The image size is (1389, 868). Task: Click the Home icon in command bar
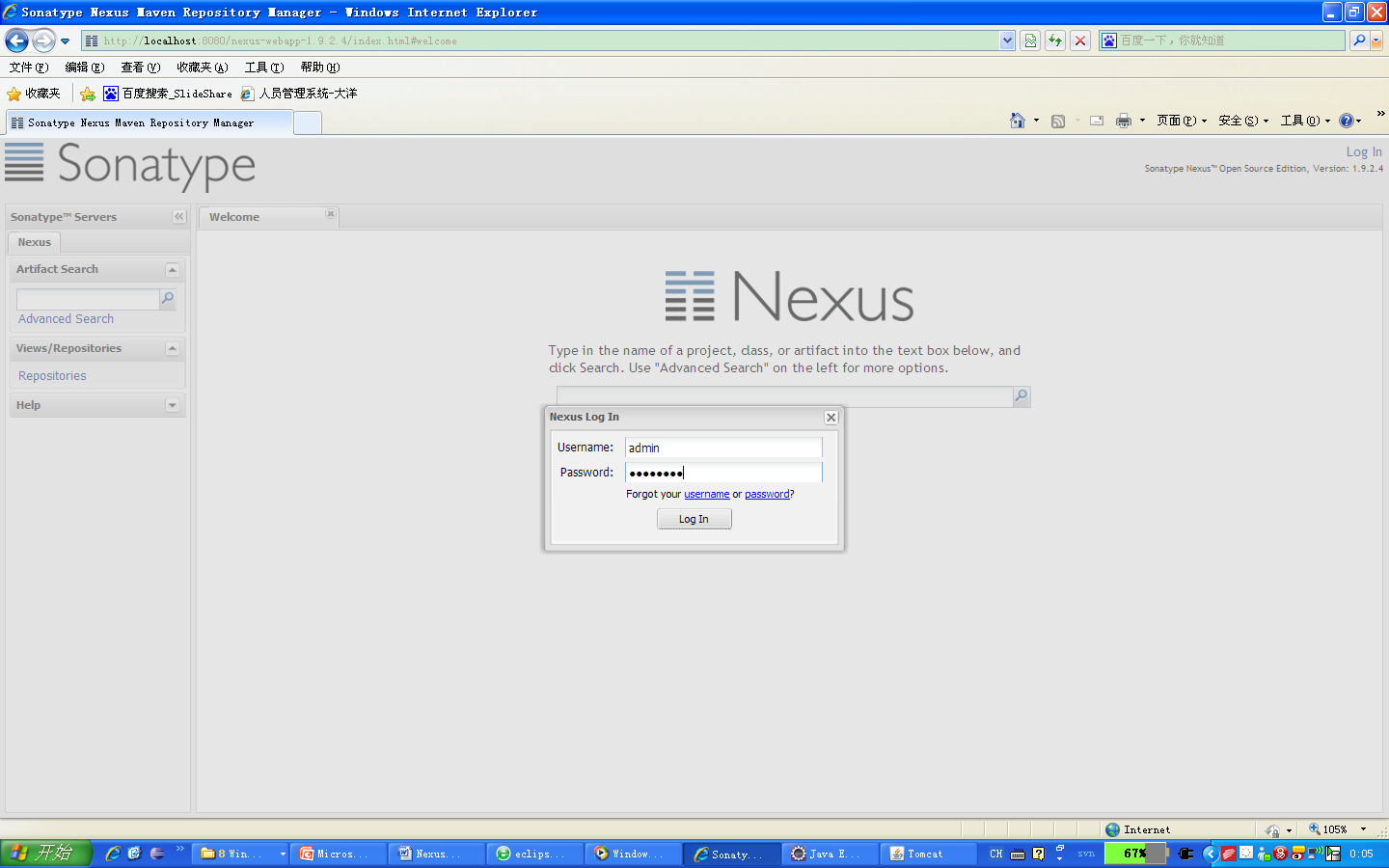coord(1018,121)
